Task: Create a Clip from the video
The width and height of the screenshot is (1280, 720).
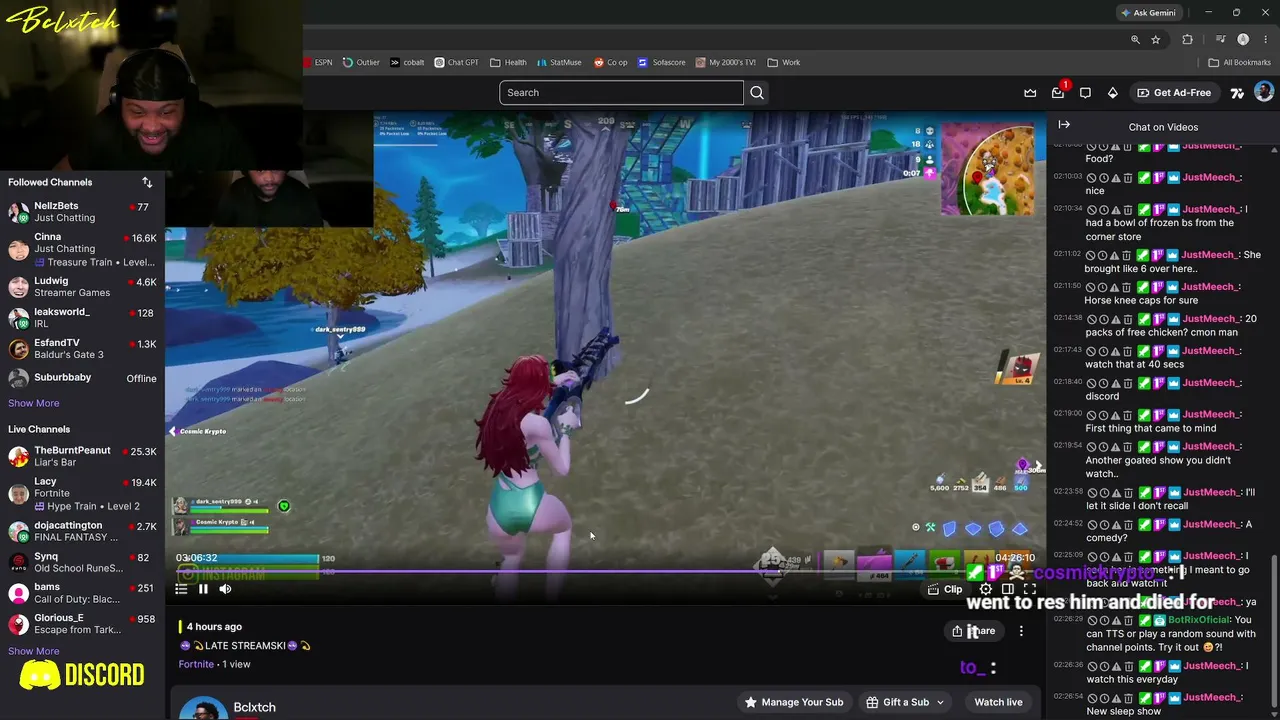Action: [x=945, y=589]
